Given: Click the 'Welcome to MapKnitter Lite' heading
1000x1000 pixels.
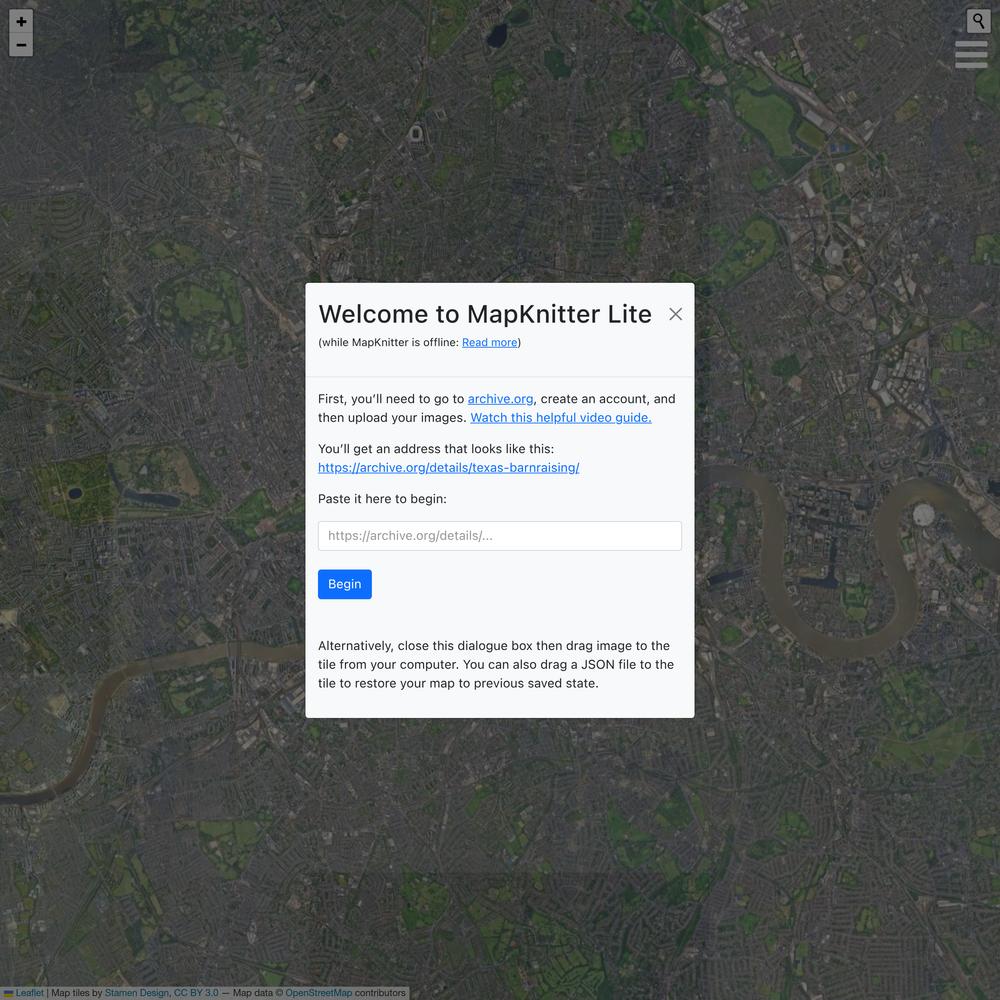Looking at the screenshot, I should pos(485,314).
